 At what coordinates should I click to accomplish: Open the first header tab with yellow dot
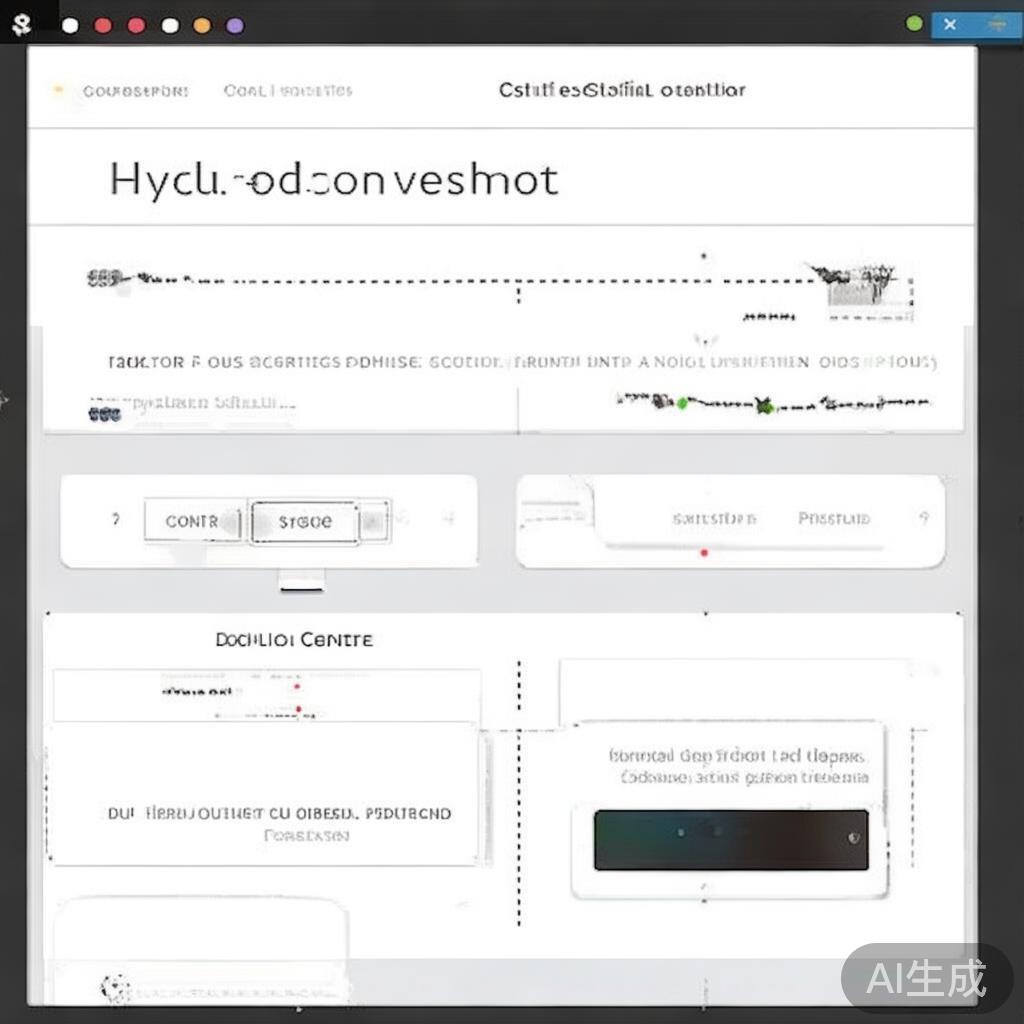(x=122, y=91)
